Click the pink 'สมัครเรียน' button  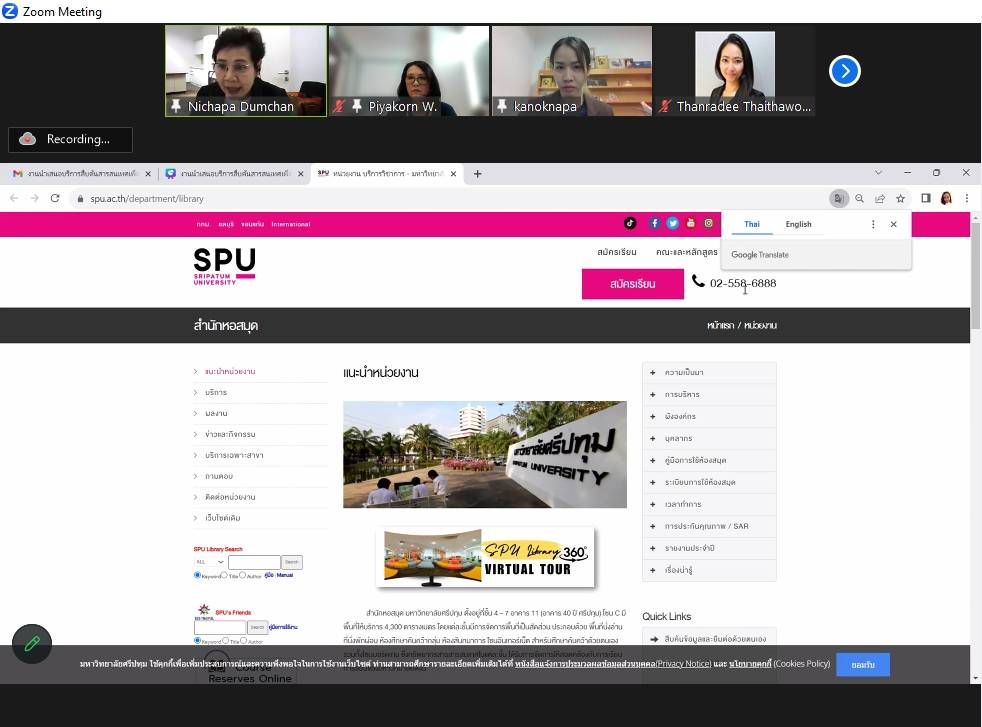tap(632, 283)
